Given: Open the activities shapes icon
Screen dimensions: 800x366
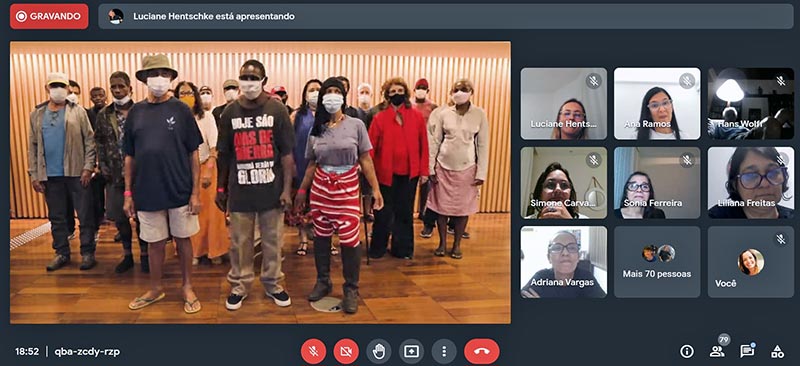Looking at the screenshot, I should point(778,351).
